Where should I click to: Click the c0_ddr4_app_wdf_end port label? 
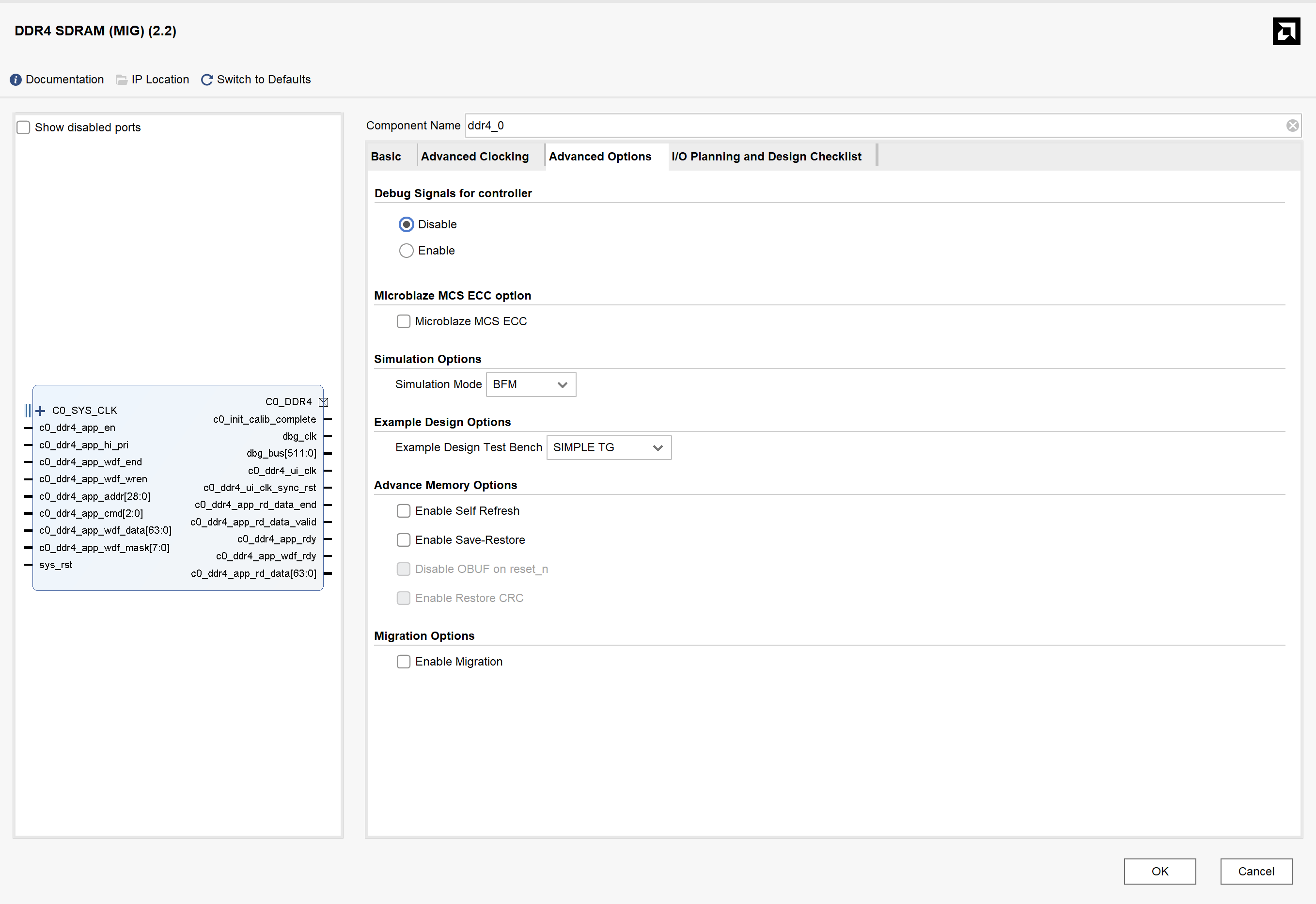(91, 461)
